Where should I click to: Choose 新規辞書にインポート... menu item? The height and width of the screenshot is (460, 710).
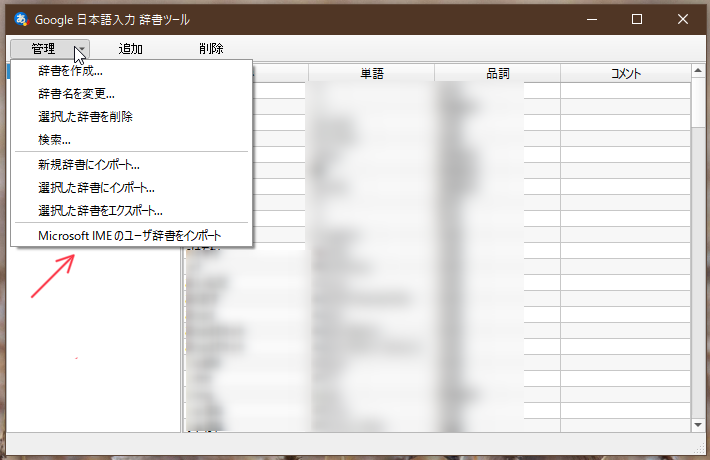coord(131,164)
